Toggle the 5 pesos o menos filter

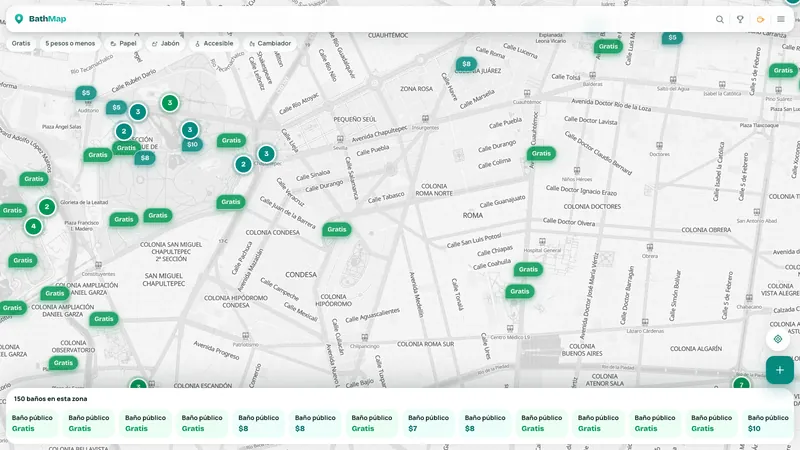click(x=70, y=43)
